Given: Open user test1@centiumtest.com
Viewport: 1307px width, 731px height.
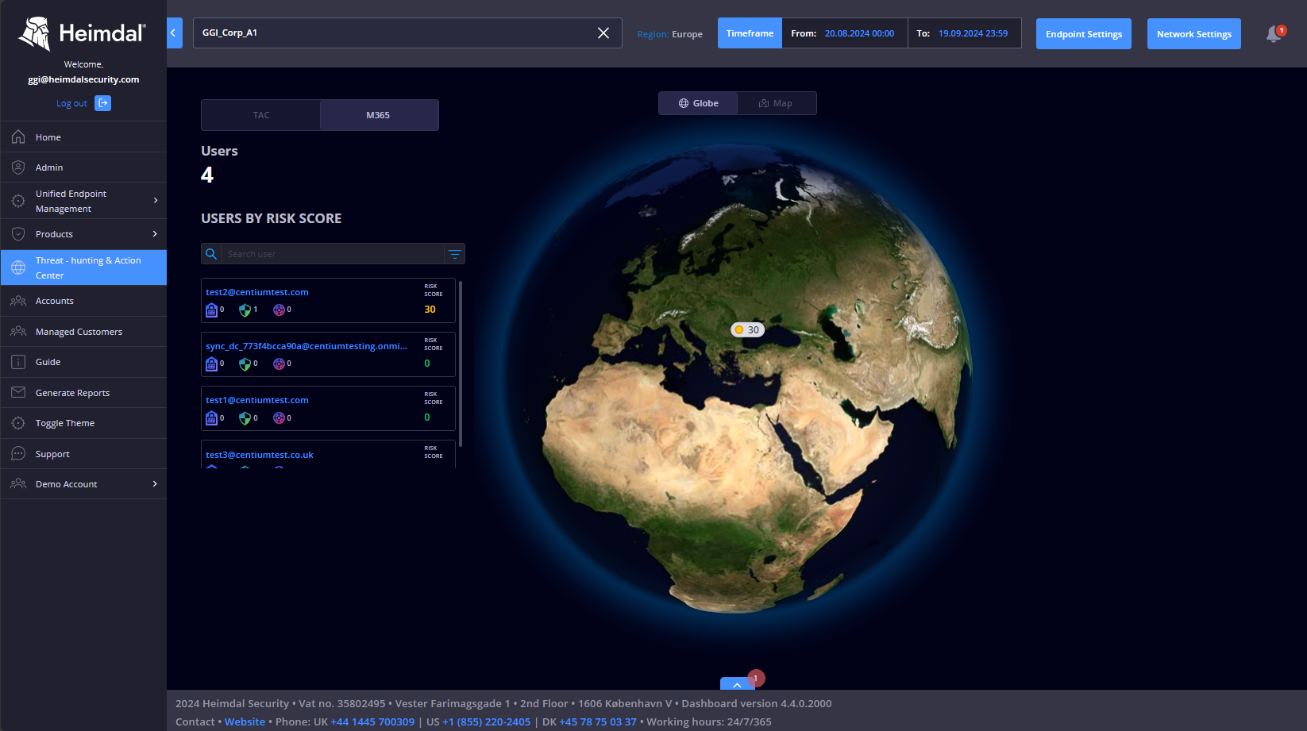Looking at the screenshot, I should tap(257, 400).
